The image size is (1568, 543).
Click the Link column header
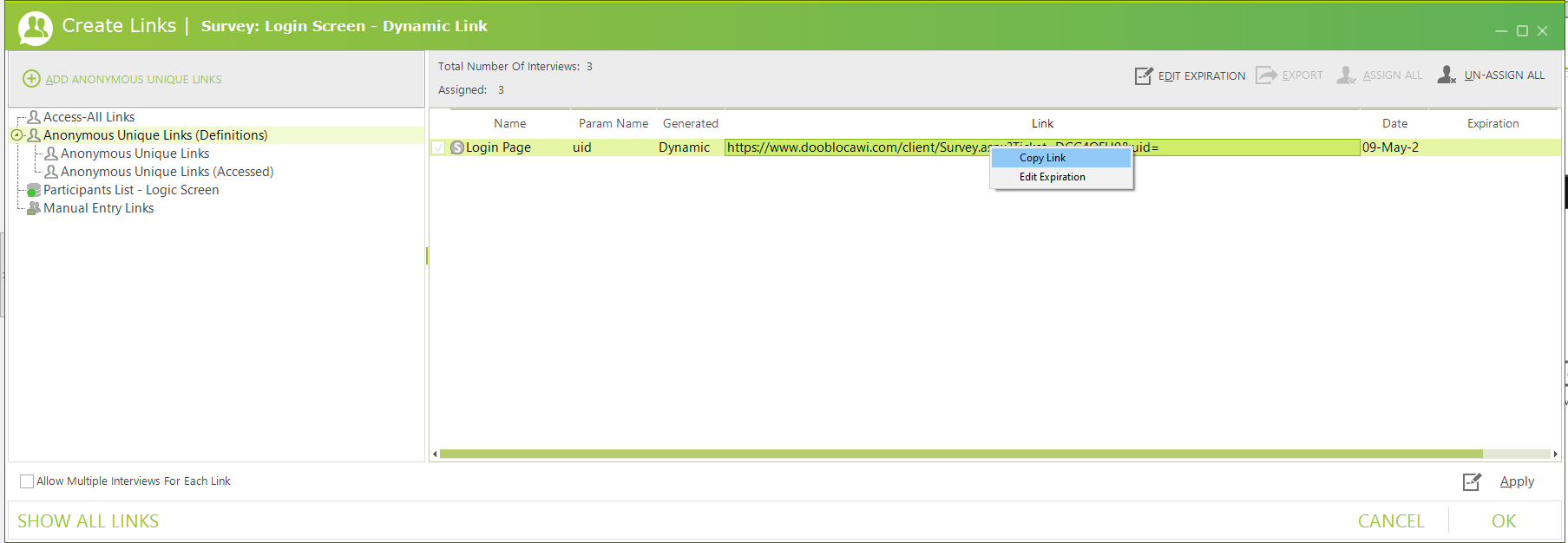point(1042,124)
